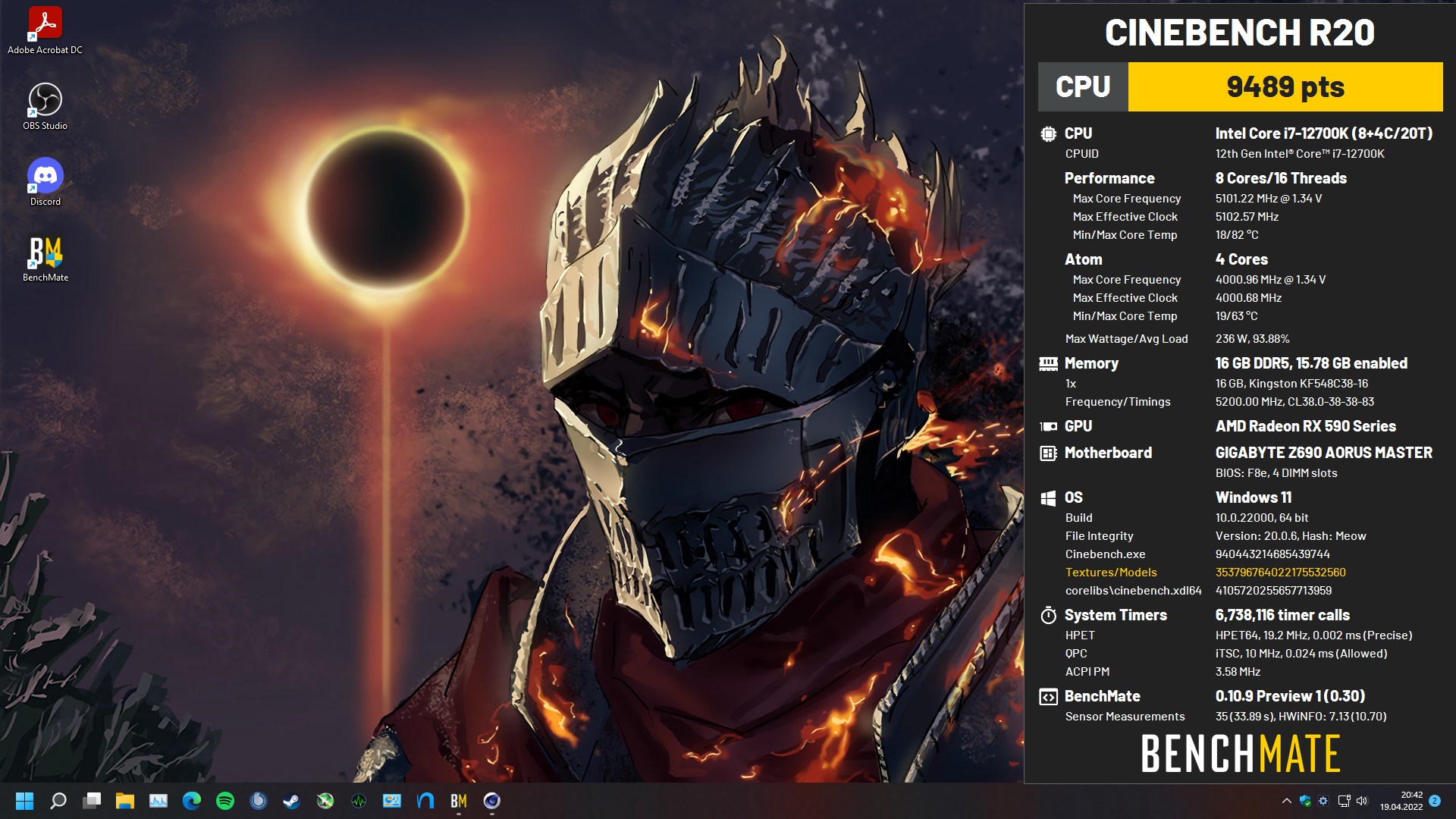1456x819 pixels.
Task: Open the blue arch-shaped taskbar app
Action: [x=425, y=801]
